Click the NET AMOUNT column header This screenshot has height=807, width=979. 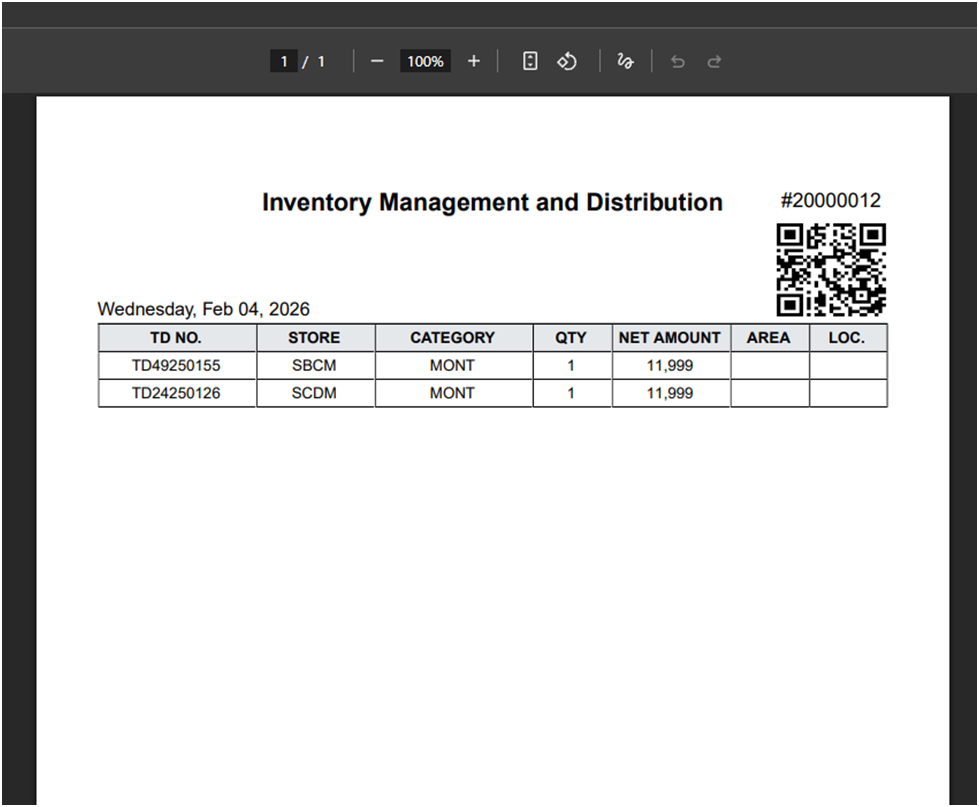[x=670, y=338]
